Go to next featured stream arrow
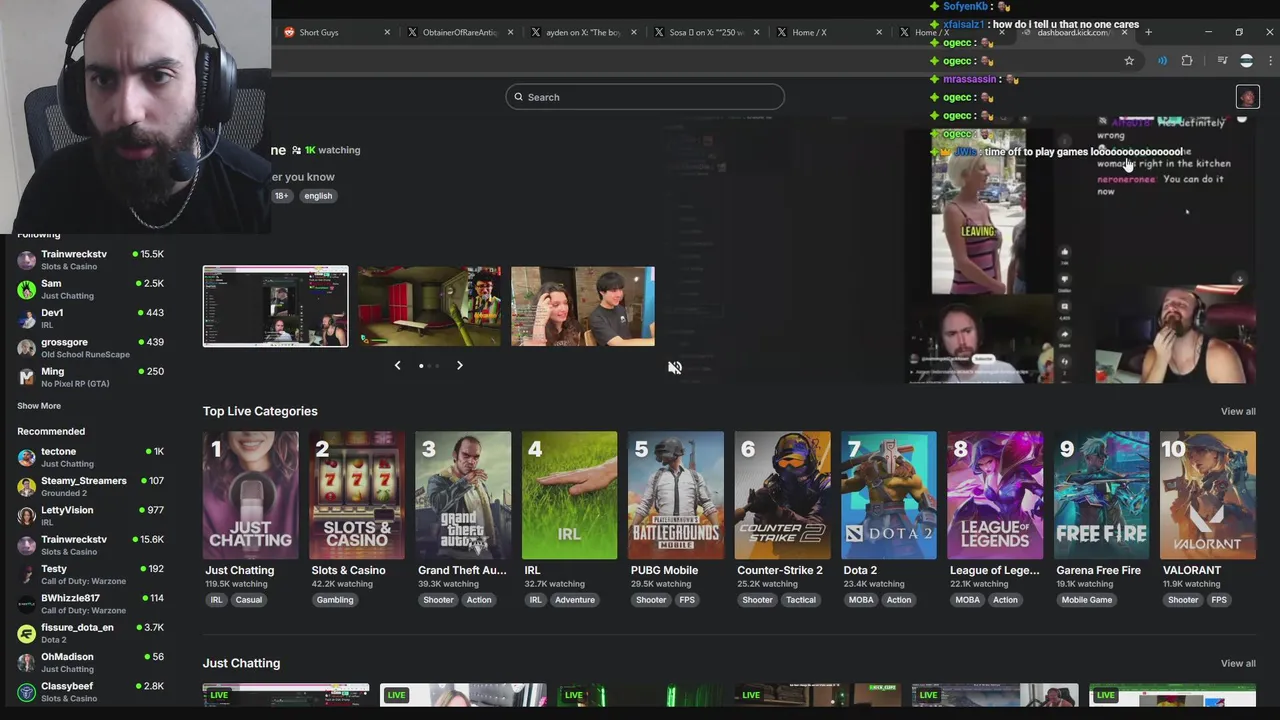Screen dimensions: 1280x720 pos(460,365)
